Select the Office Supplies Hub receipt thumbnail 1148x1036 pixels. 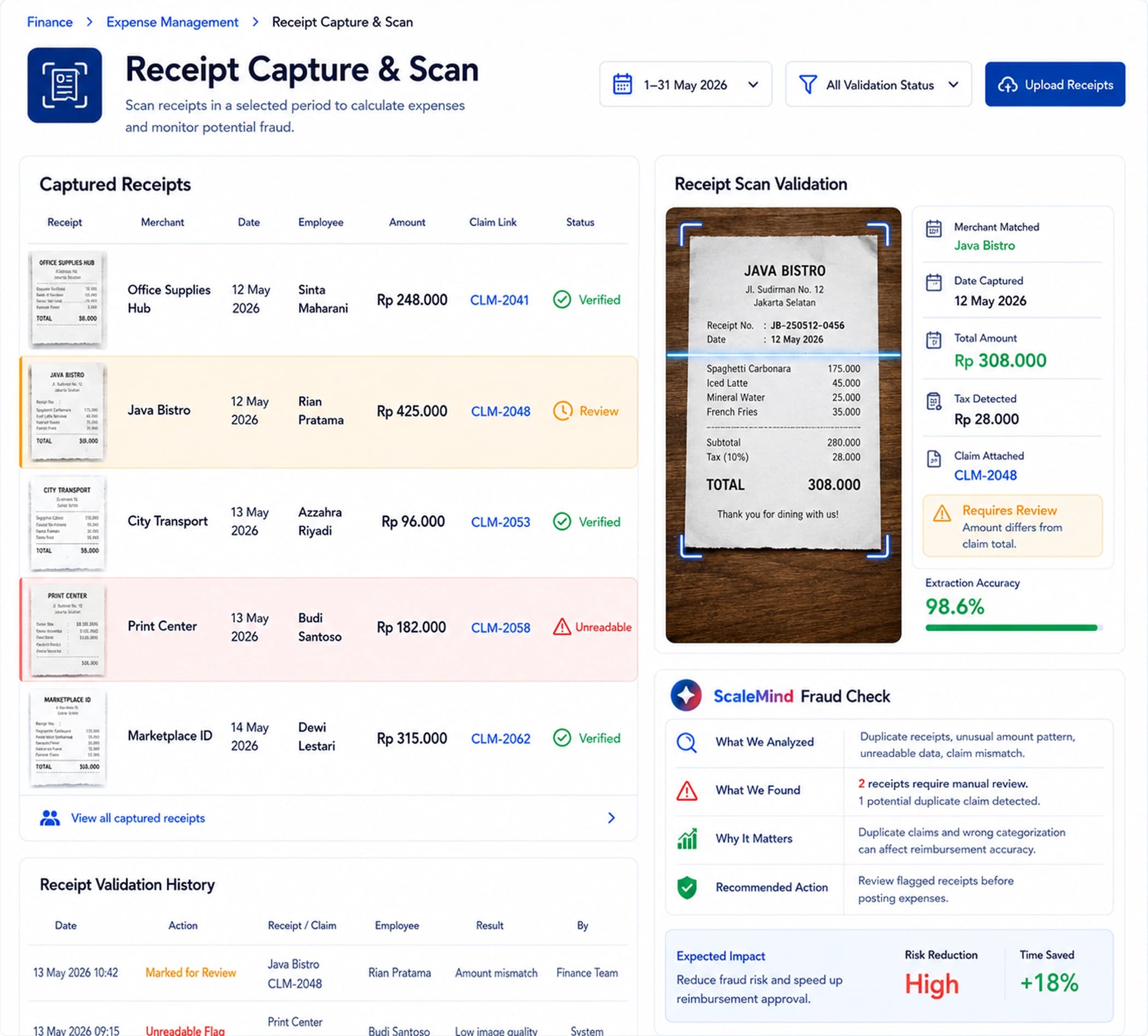click(68, 300)
